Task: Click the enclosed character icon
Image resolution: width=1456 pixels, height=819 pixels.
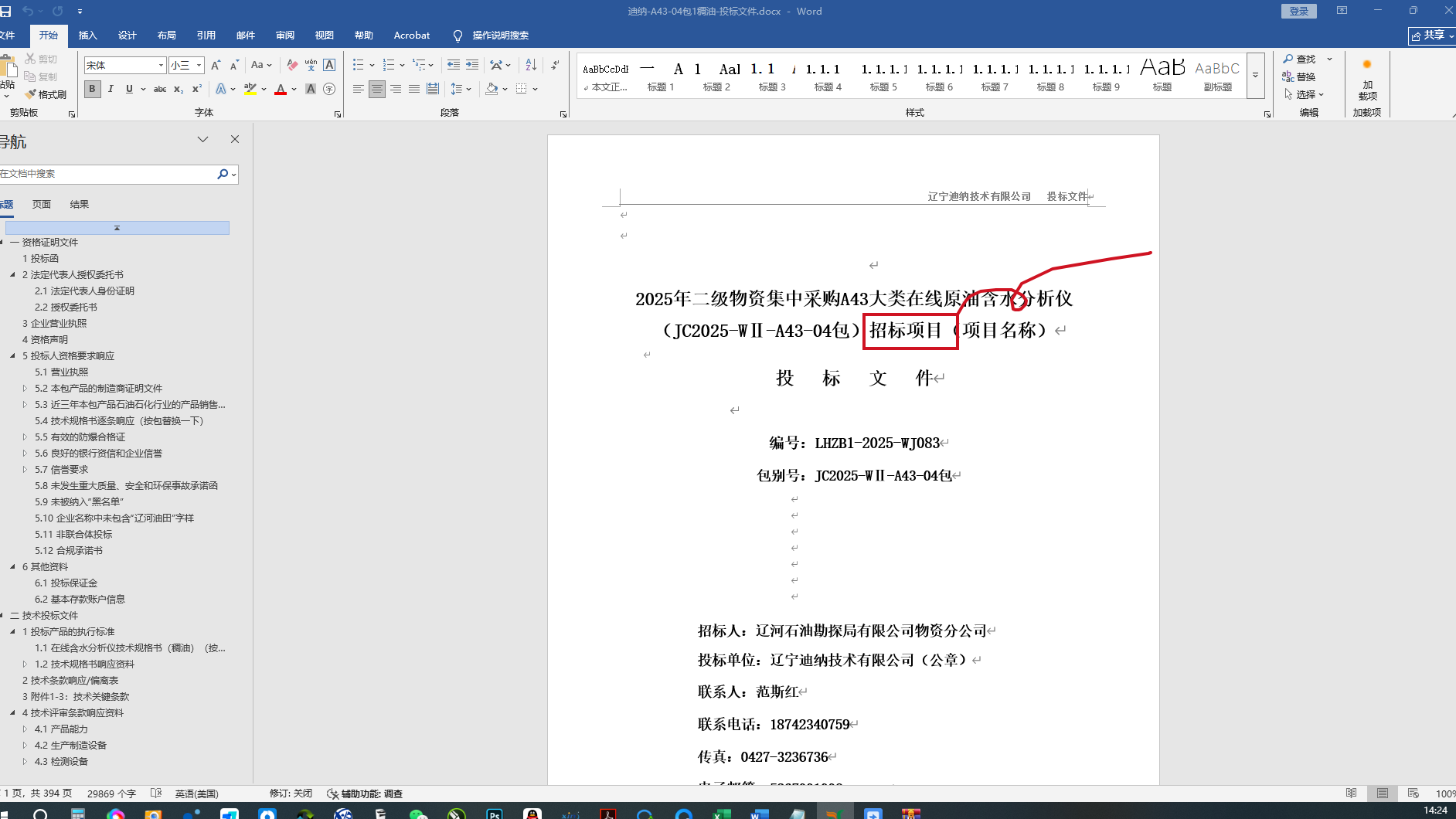Action: [329, 89]
